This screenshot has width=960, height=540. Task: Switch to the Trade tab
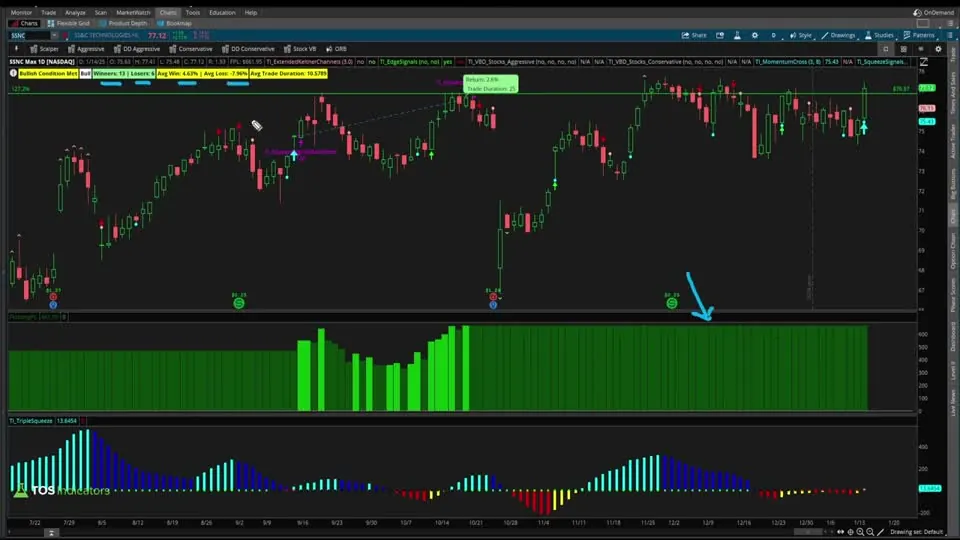[48, 12]
